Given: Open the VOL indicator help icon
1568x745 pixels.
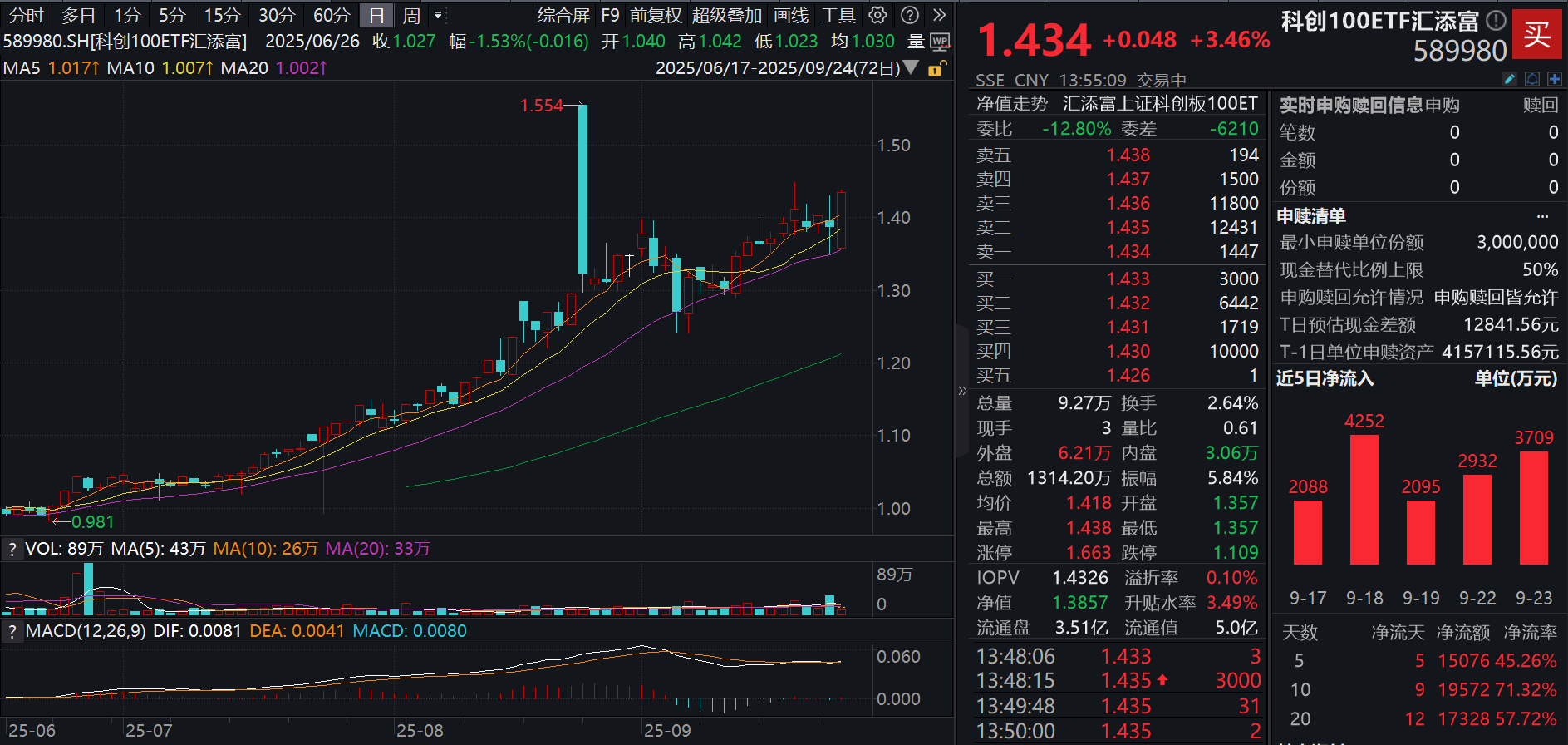Looking at the screenshot, I should coord(12,549).
